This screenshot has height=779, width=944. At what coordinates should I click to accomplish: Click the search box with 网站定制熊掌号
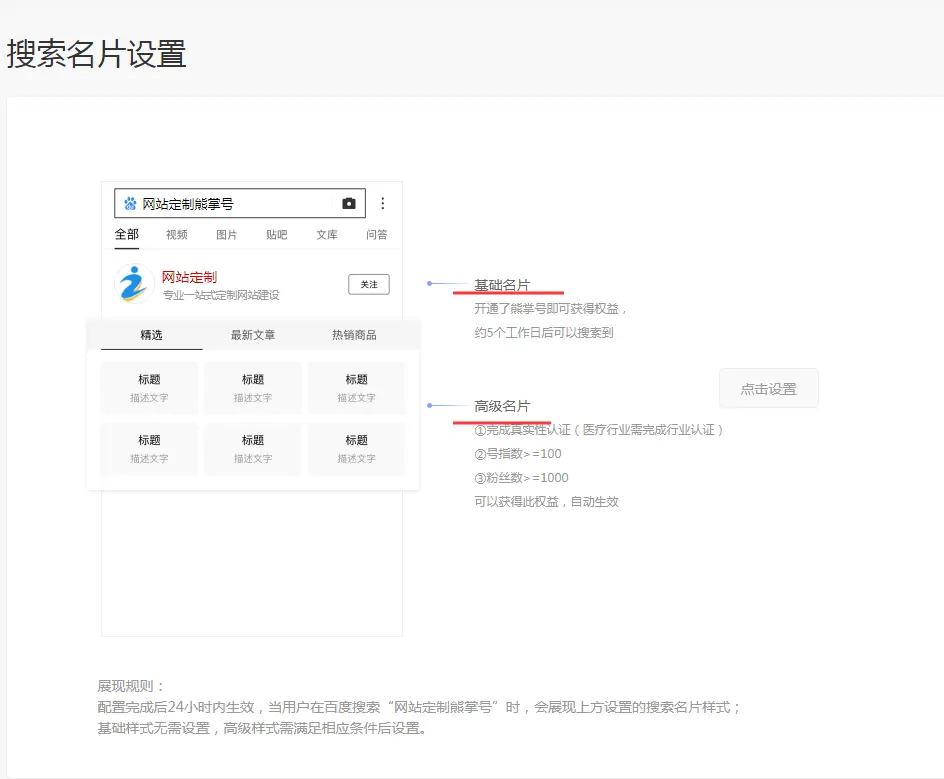pos(230,204)
